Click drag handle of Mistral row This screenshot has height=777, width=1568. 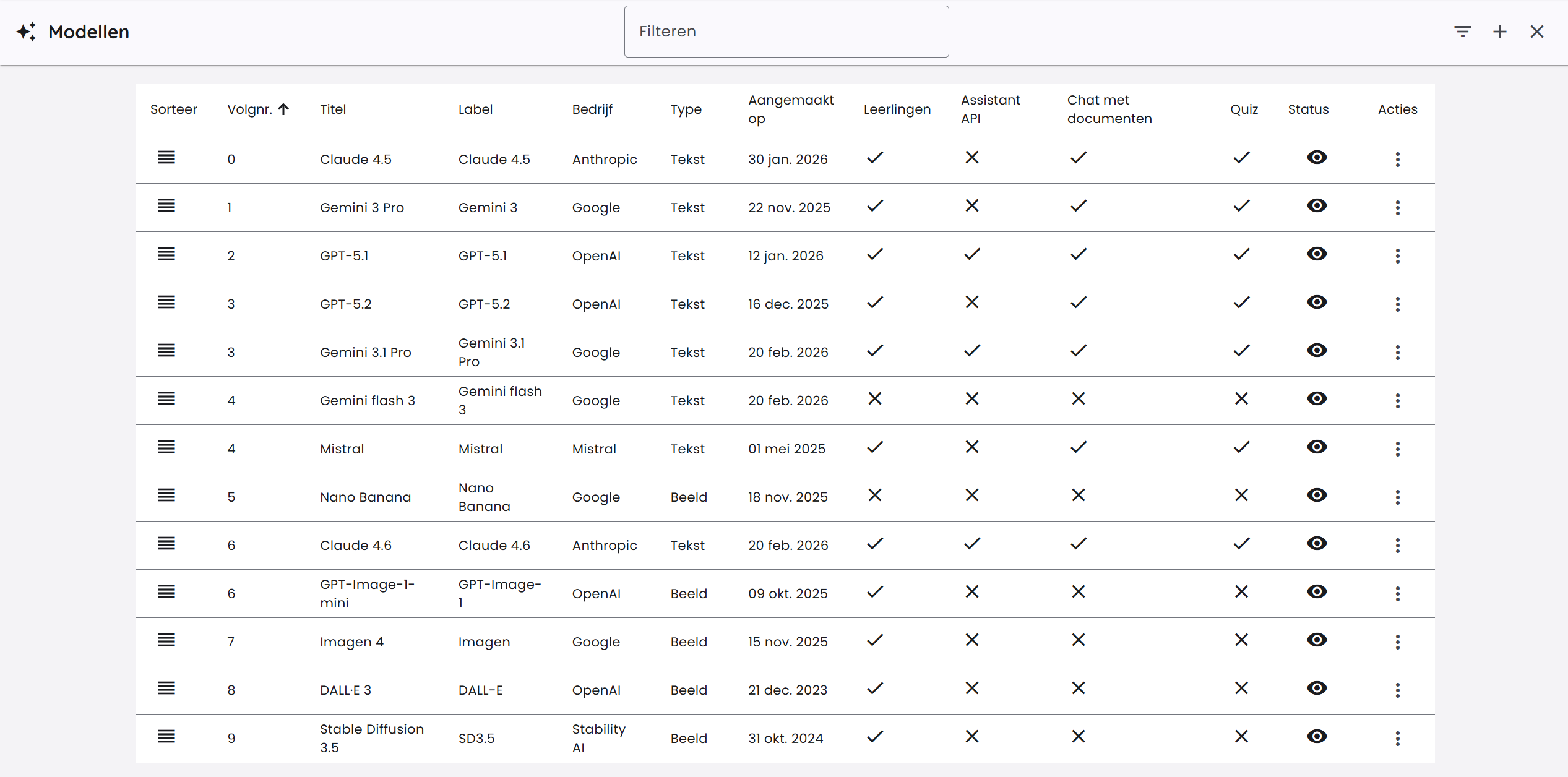[166, 447]
